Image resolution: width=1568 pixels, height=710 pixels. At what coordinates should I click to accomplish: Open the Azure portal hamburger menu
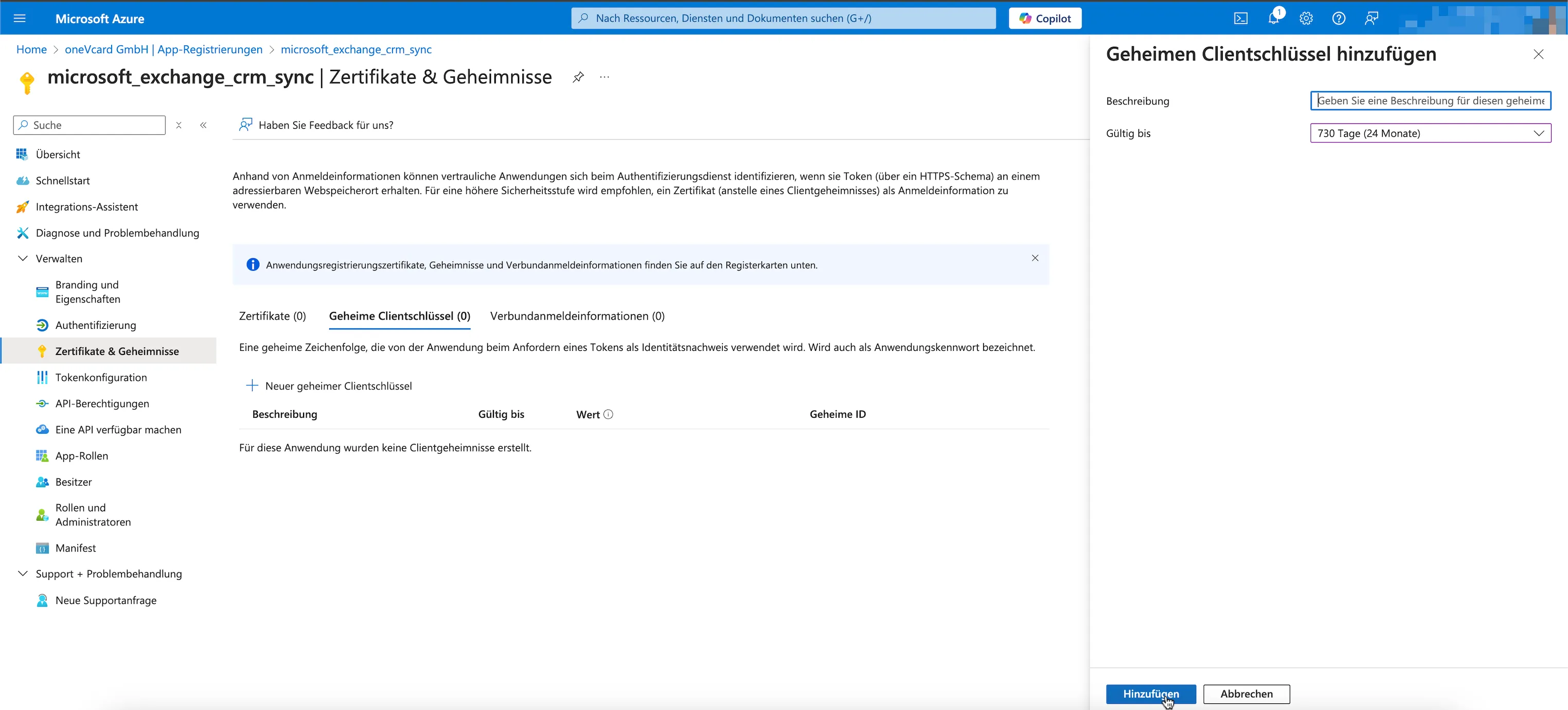click(x=20, y=19)
